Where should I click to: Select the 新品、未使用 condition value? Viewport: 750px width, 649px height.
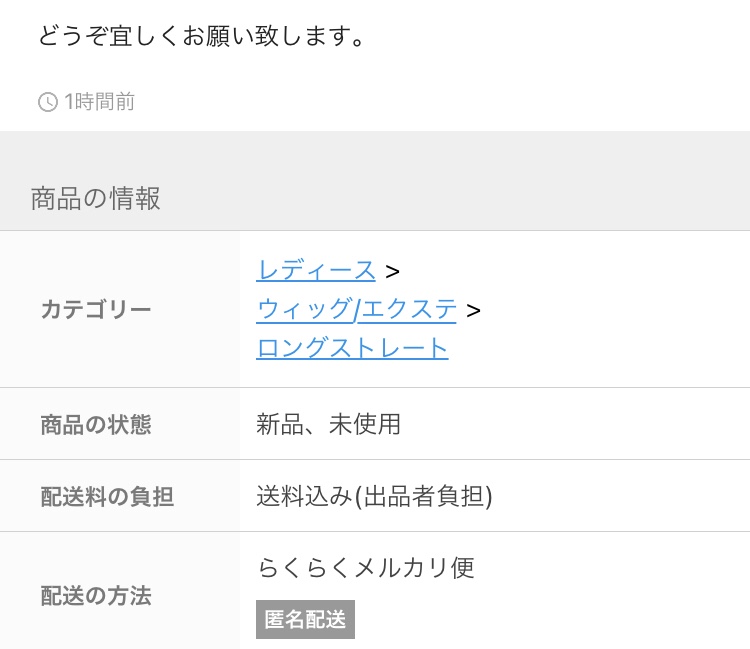[x=328, y=424]
